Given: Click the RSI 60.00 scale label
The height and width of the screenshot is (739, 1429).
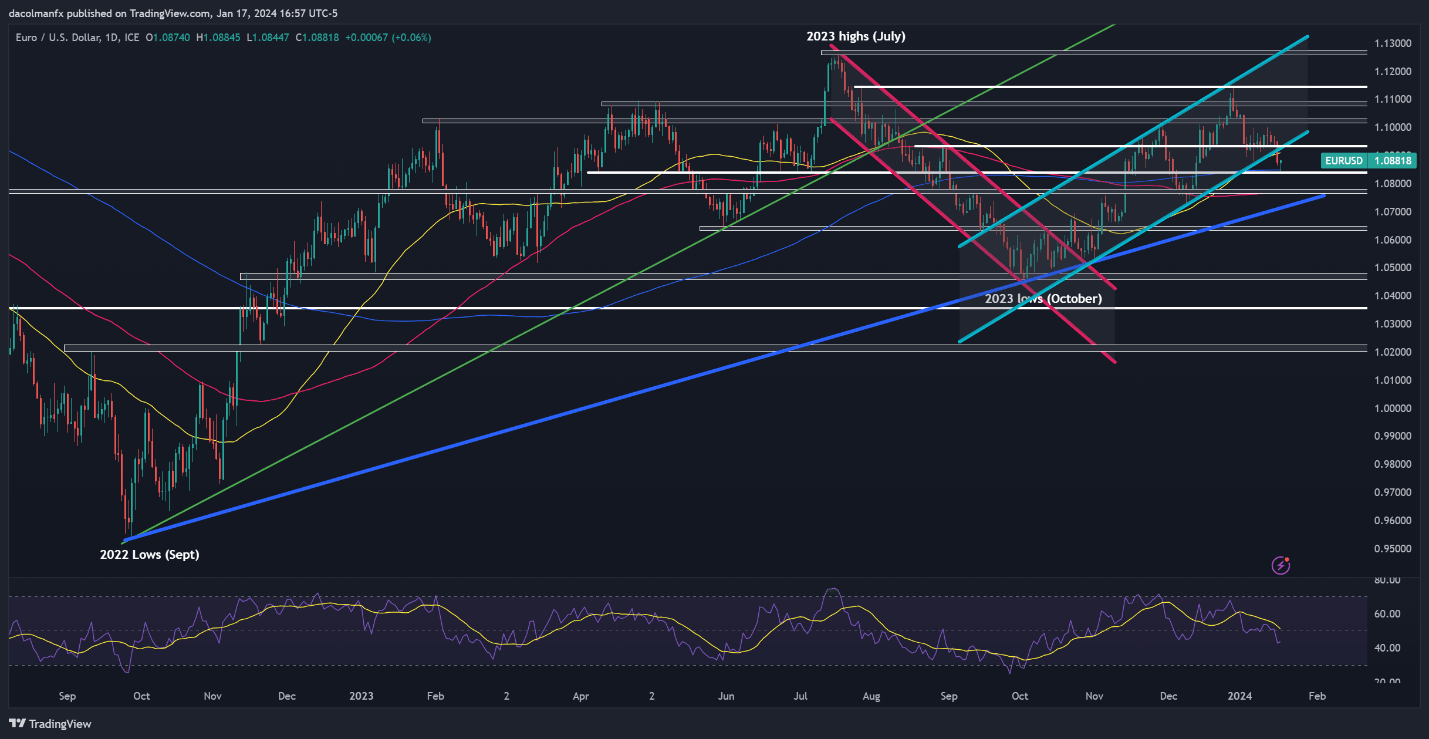Looking at the screenshot, I should click(x=1385, y=614).
